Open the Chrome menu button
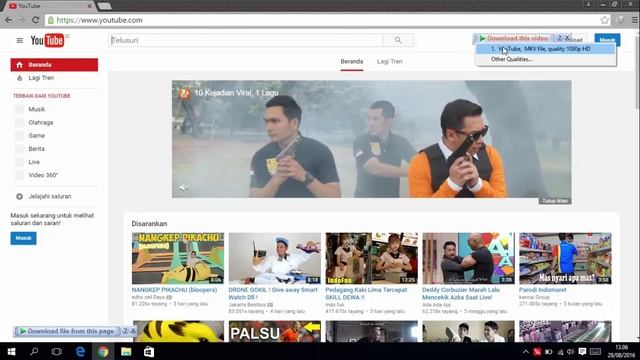 635,20
